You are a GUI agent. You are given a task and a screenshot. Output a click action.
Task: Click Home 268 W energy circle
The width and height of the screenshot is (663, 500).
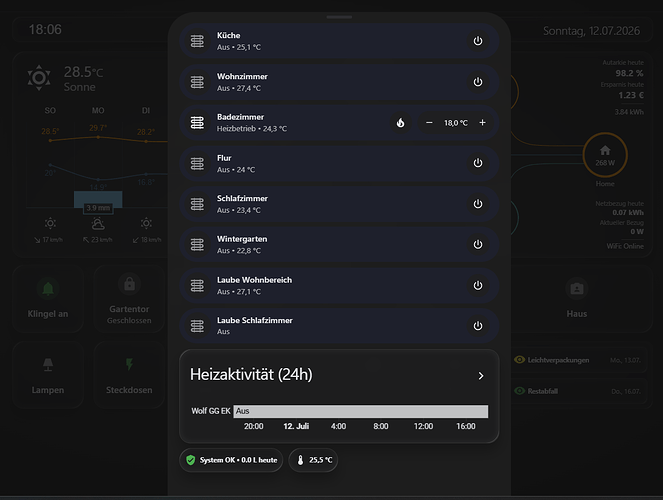point(605,155)
